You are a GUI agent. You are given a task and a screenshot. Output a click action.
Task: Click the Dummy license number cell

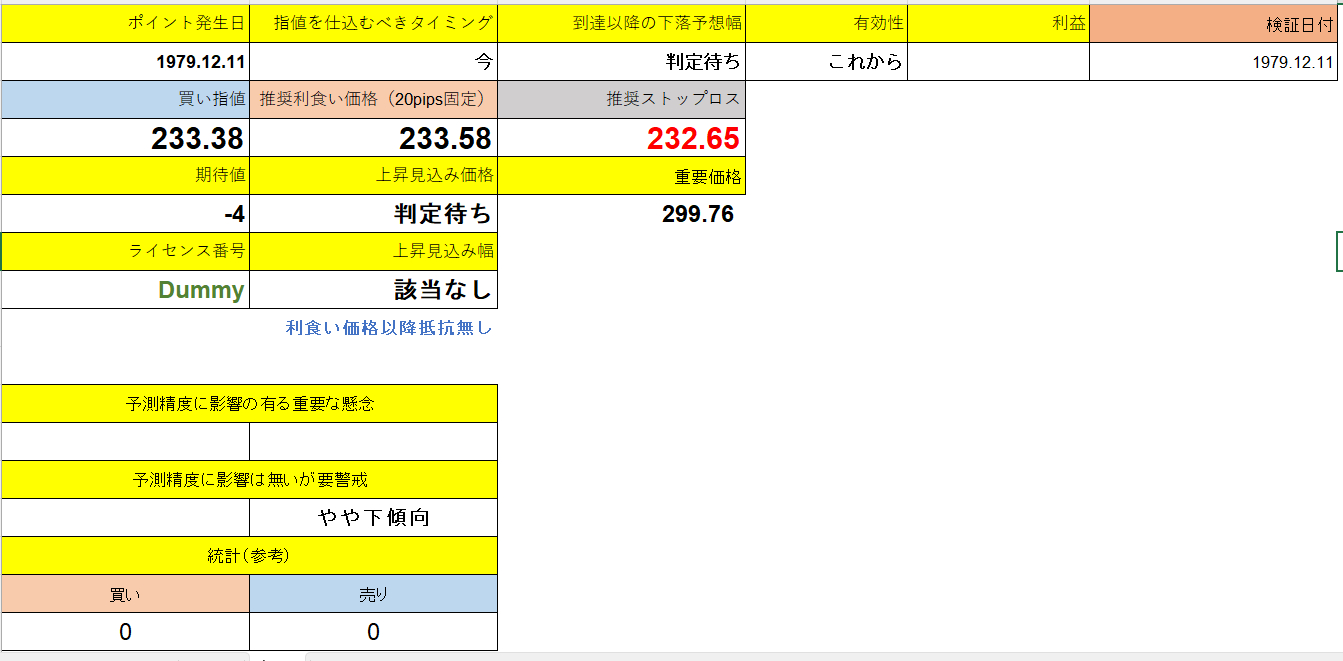point(124,289)
